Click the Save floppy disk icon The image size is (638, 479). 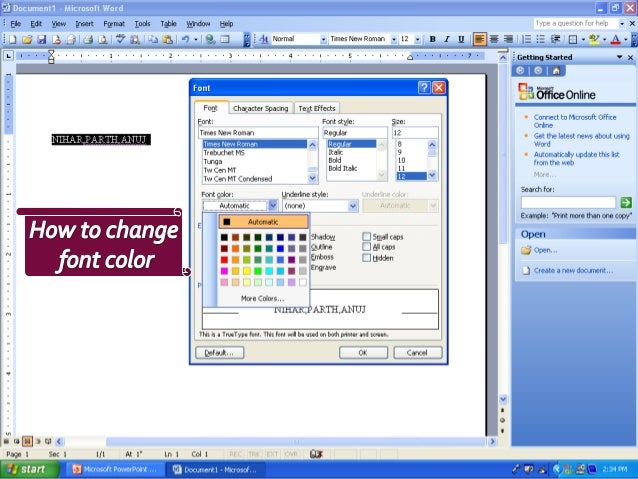pos(42,39)
